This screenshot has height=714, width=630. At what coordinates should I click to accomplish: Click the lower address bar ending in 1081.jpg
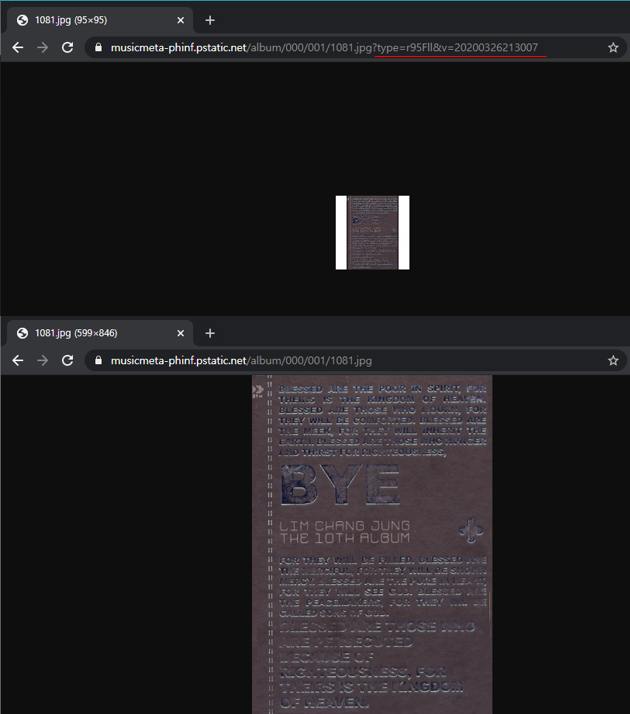(x=355, y=361)
